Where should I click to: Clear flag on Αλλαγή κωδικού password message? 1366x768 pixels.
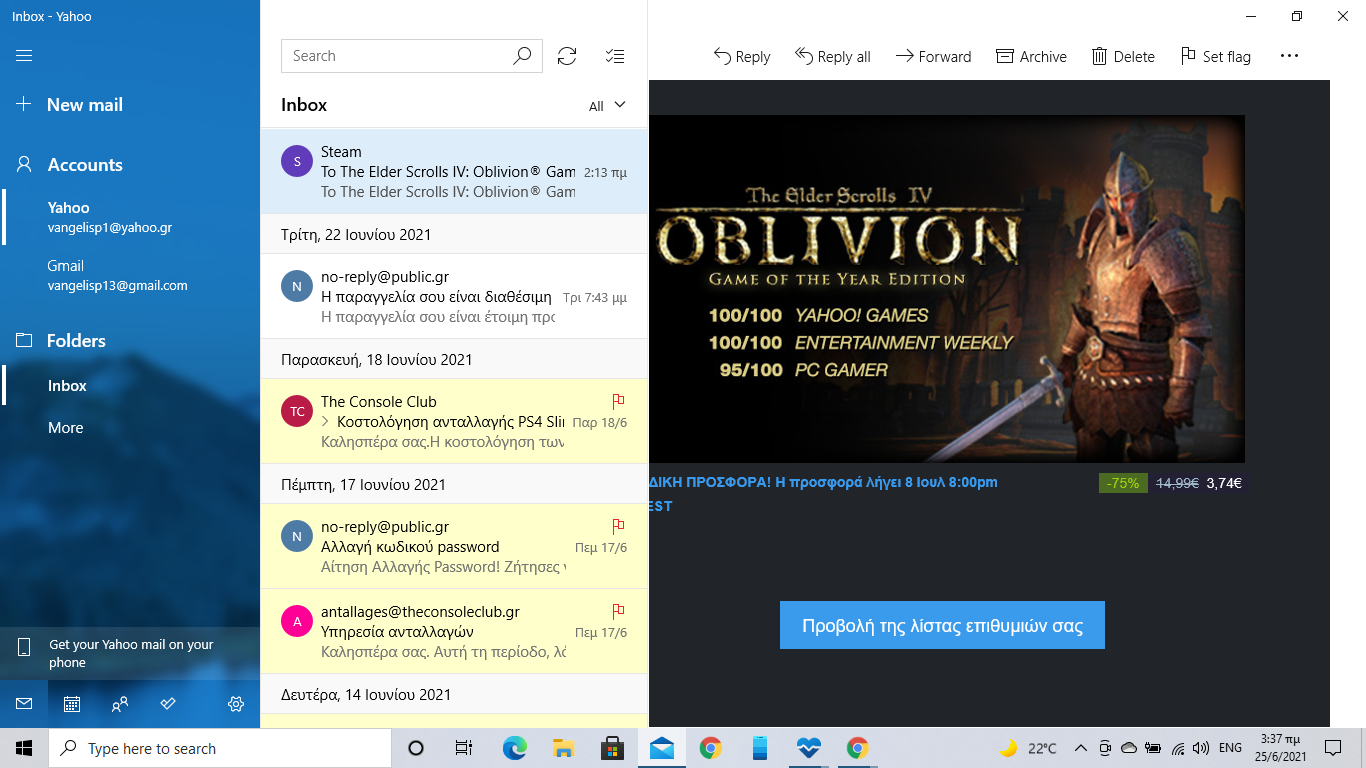click(x=618, y=526)
